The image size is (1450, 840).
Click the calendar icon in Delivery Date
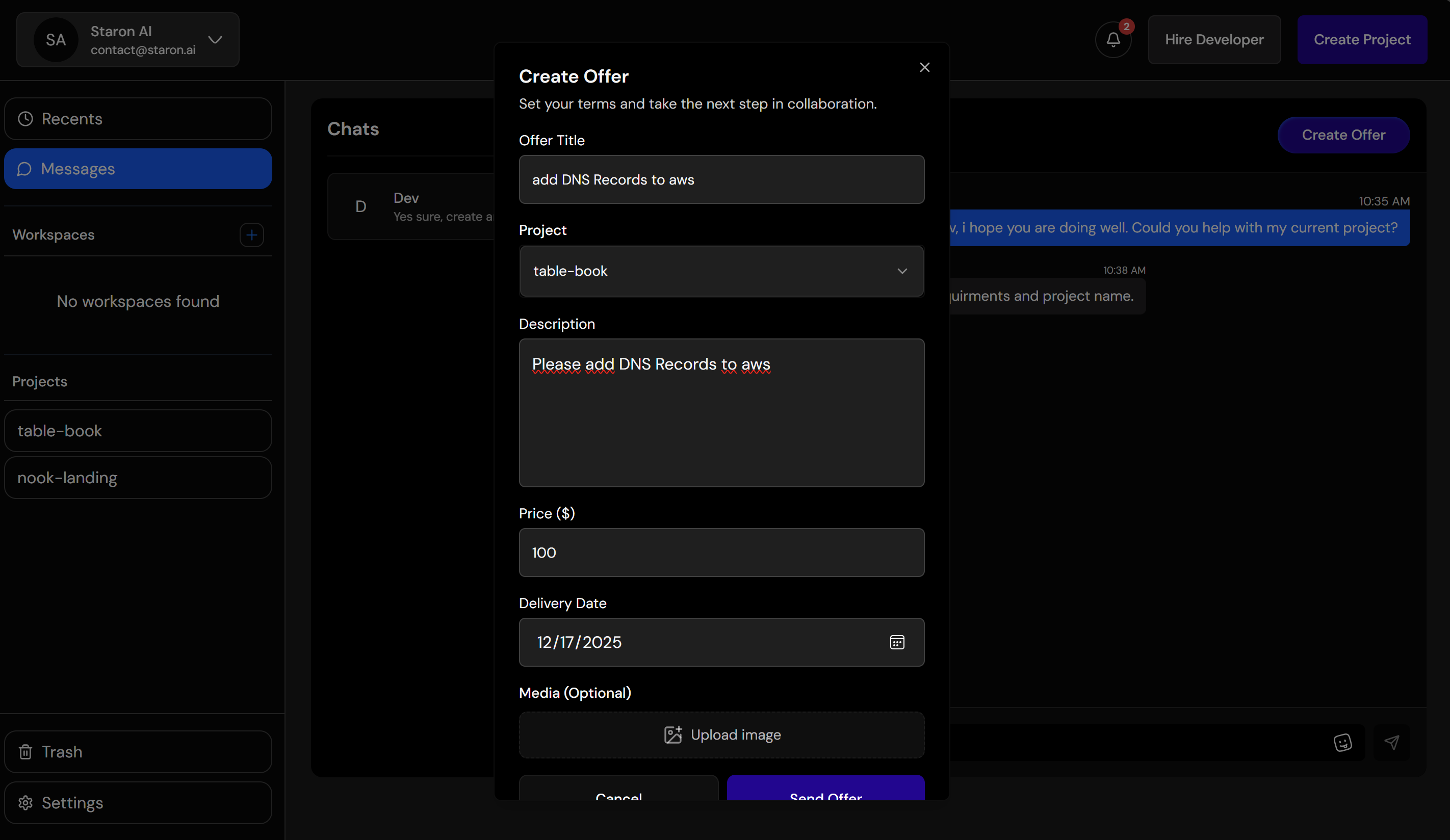(x=896, y=642)
